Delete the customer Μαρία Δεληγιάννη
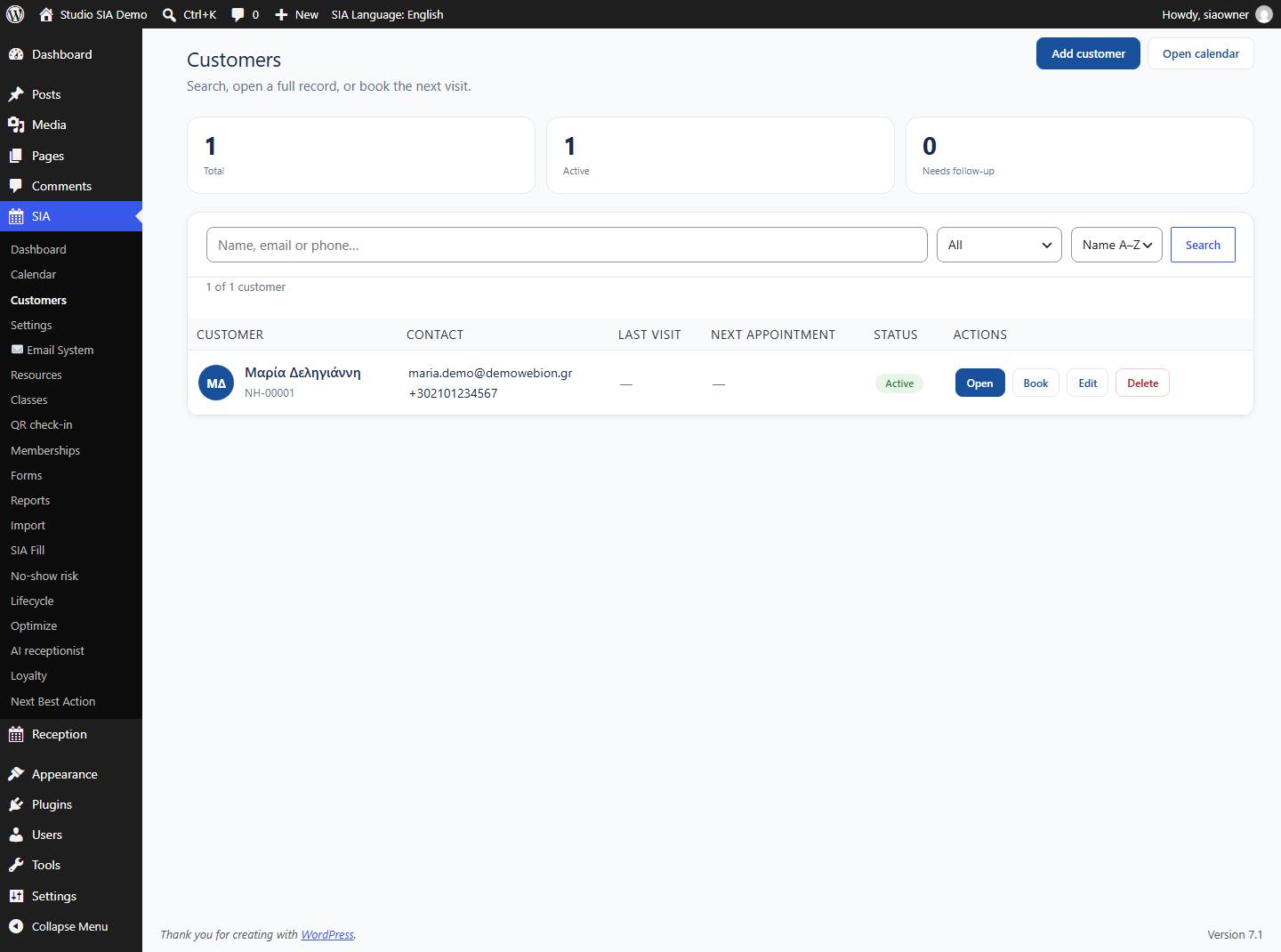 coord(1142,383)
